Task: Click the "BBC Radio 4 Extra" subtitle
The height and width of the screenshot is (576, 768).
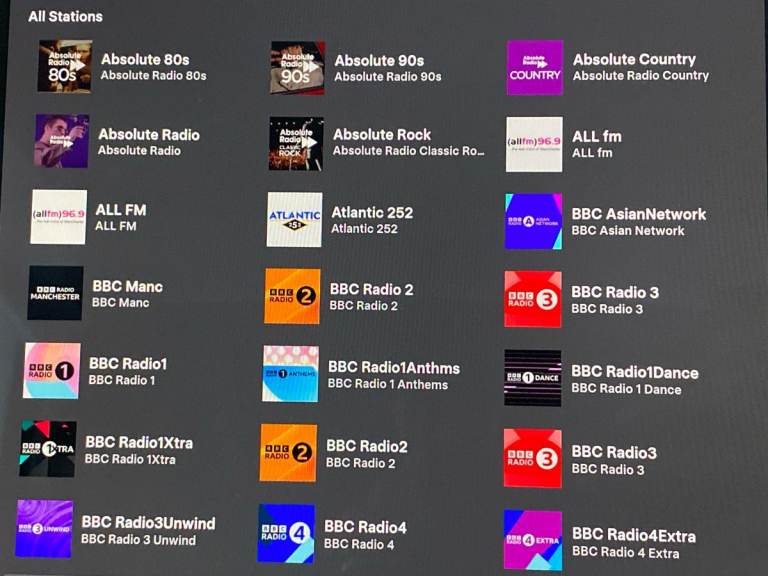Action: click(x=625, y=553)
